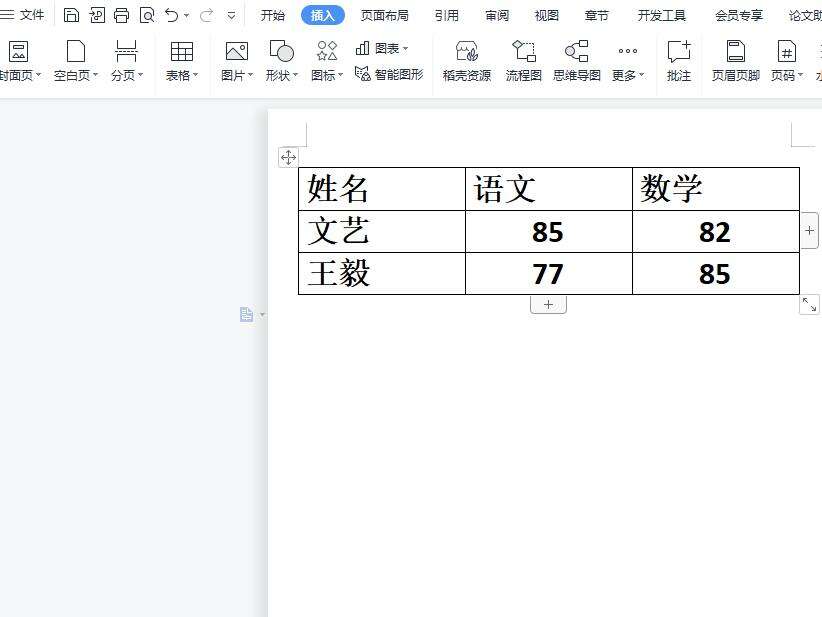The width and height of the screenshot is (822, 617).
Task: Expand the 形状 dropdown arrow
Action: click(x=295, y=75)
